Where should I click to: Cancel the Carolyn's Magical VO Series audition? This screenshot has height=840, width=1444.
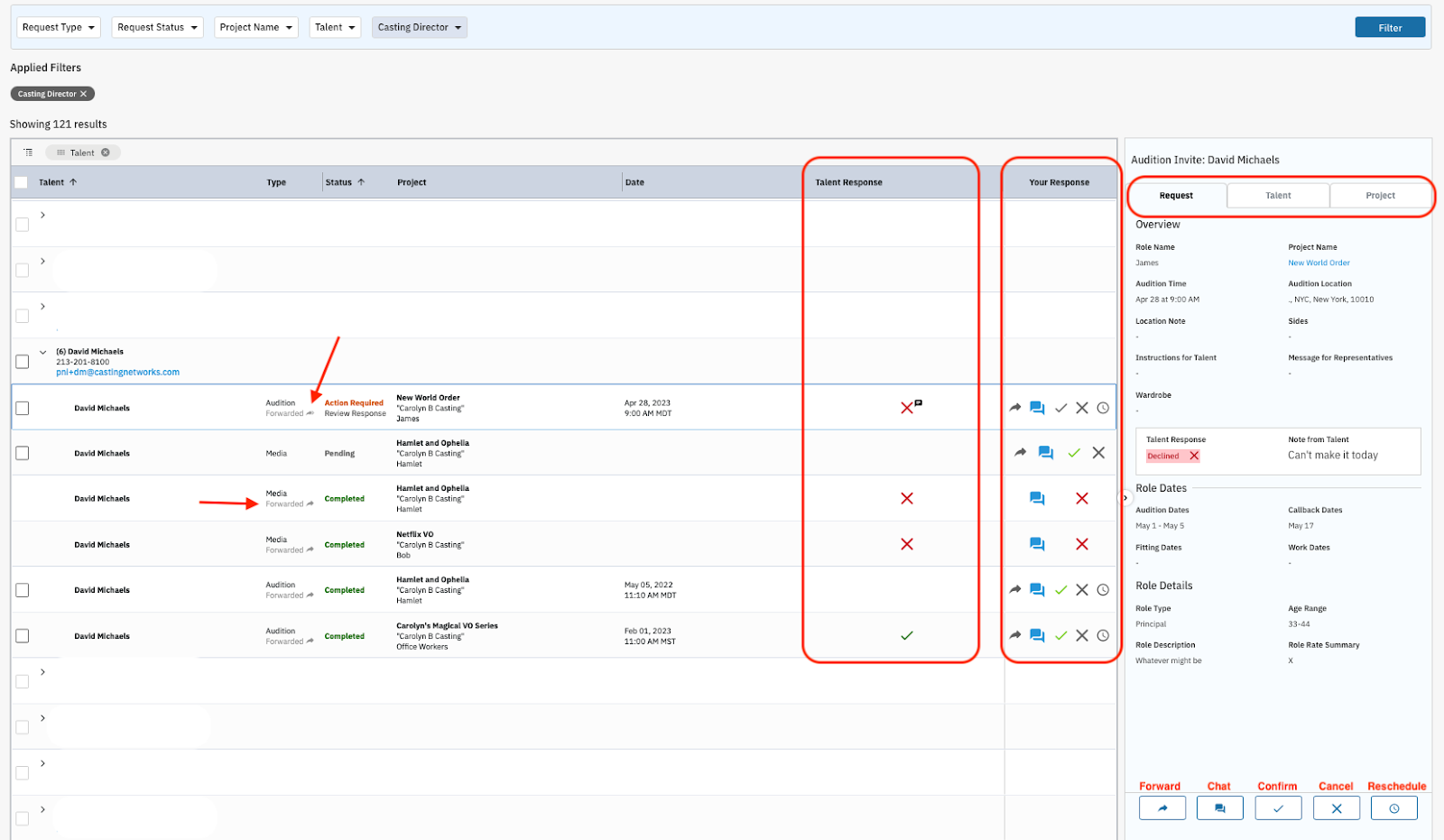tap(1082, 636)
